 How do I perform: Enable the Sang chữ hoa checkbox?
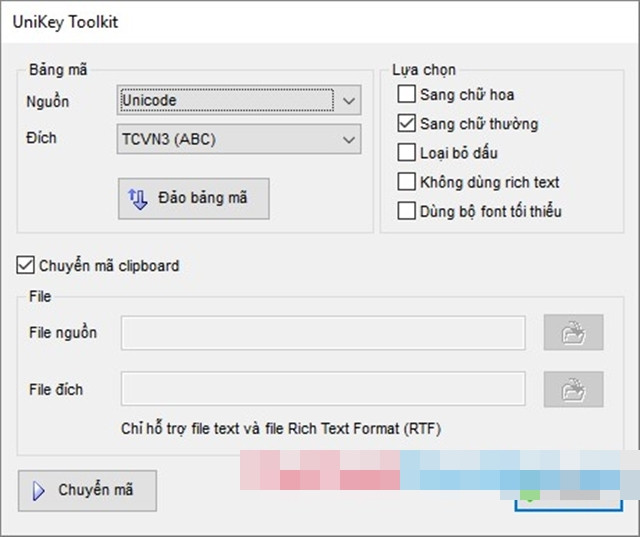pyautogui.click(x=406, y=96)
